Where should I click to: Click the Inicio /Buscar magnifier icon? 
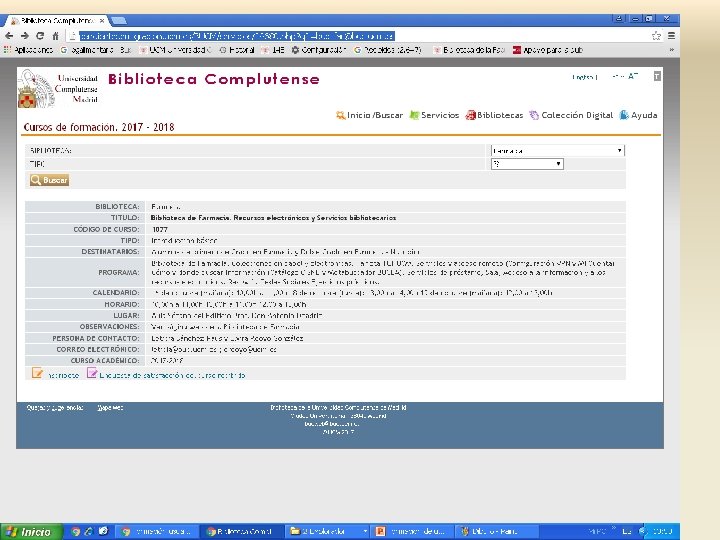[x=340, y=115]
